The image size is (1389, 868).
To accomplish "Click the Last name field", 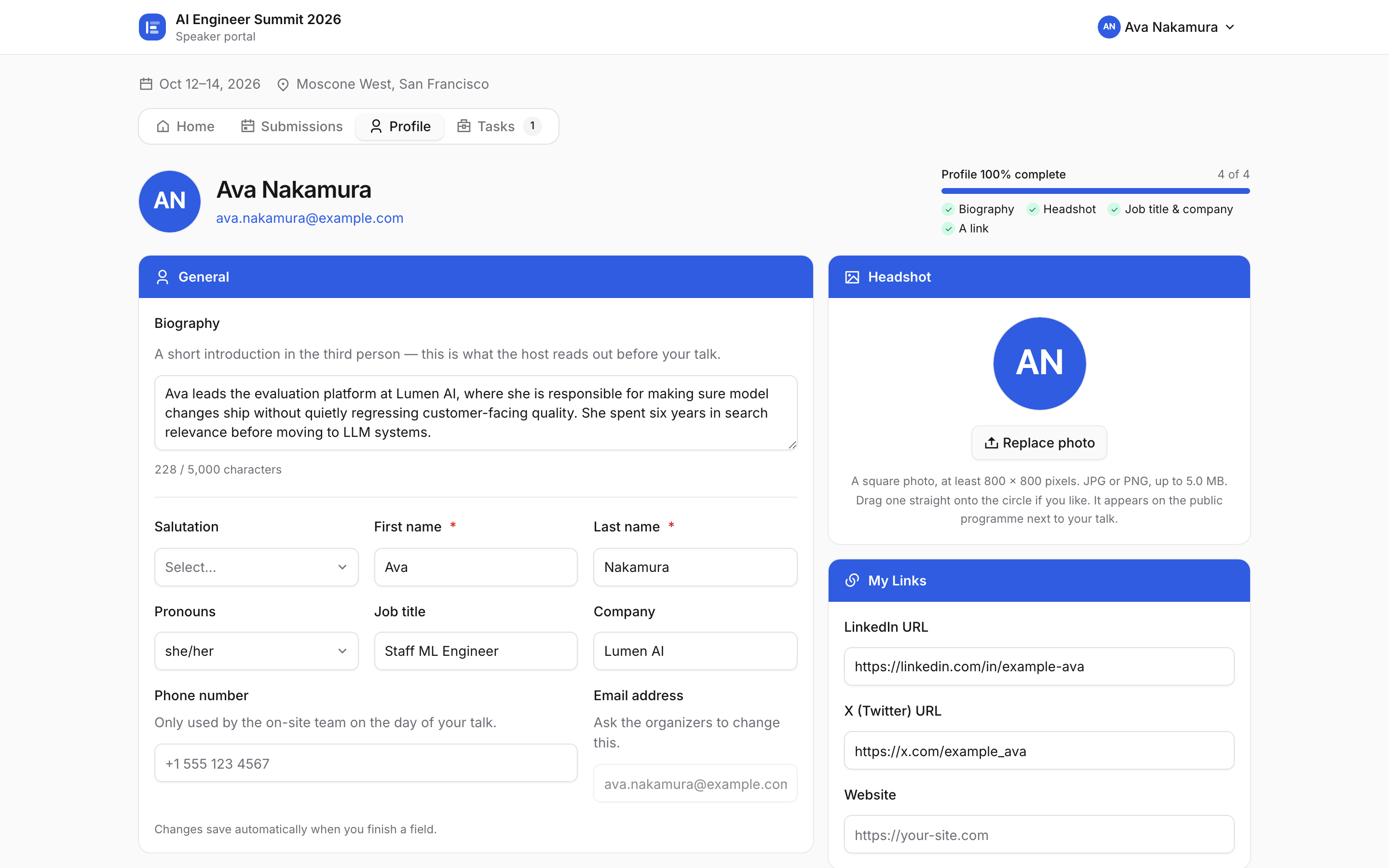I will coord(695,567).
